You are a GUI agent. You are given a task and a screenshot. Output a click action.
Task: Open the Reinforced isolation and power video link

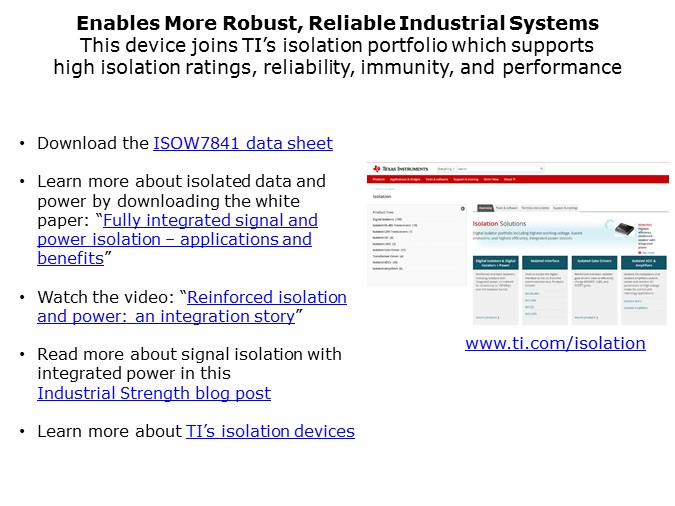(x=192, y=307)
